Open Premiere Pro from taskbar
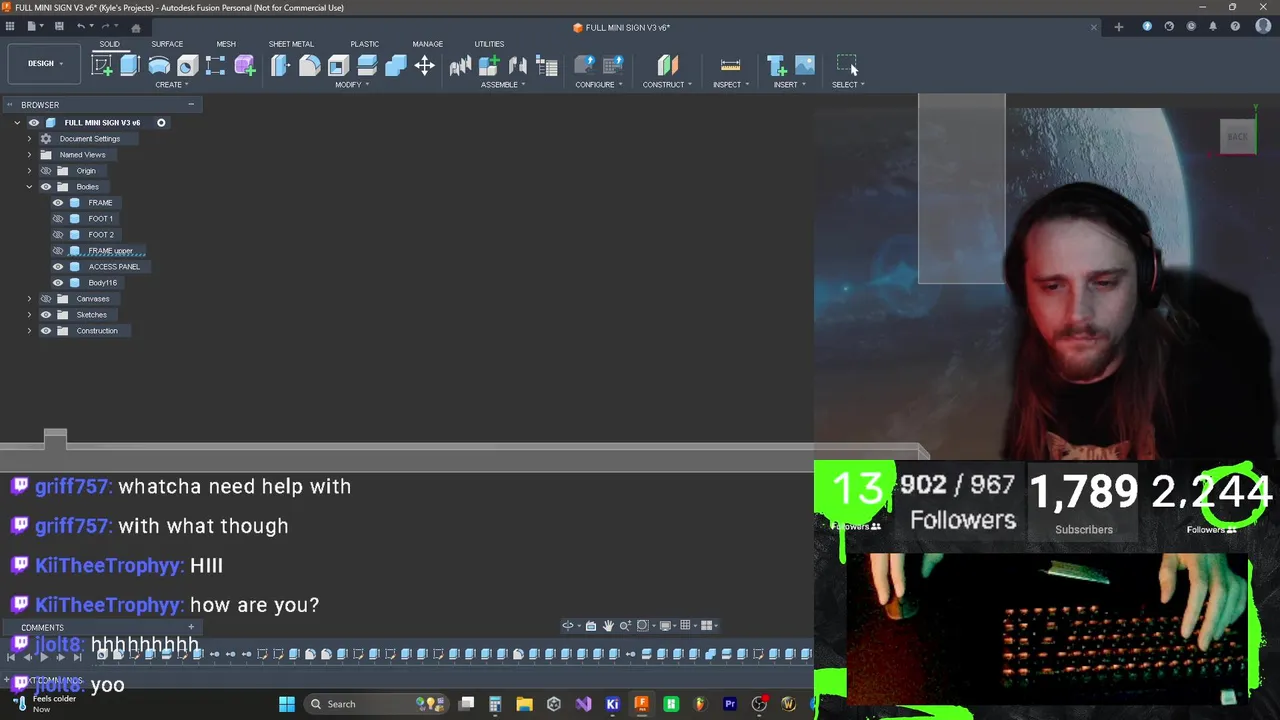This screenshot has height=720, width=1280. [730, 704]
